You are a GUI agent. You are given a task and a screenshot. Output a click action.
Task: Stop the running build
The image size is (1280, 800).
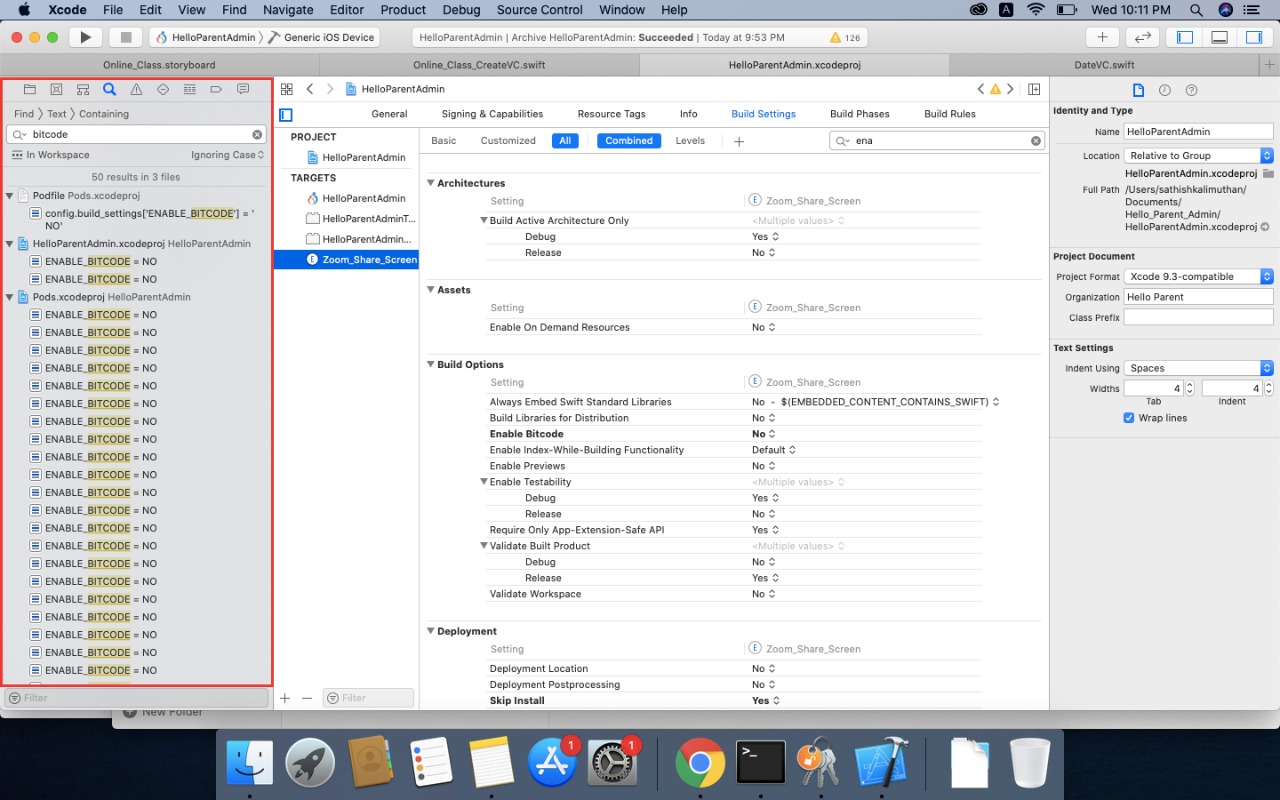pyautogui.click(x=126, y=37)
